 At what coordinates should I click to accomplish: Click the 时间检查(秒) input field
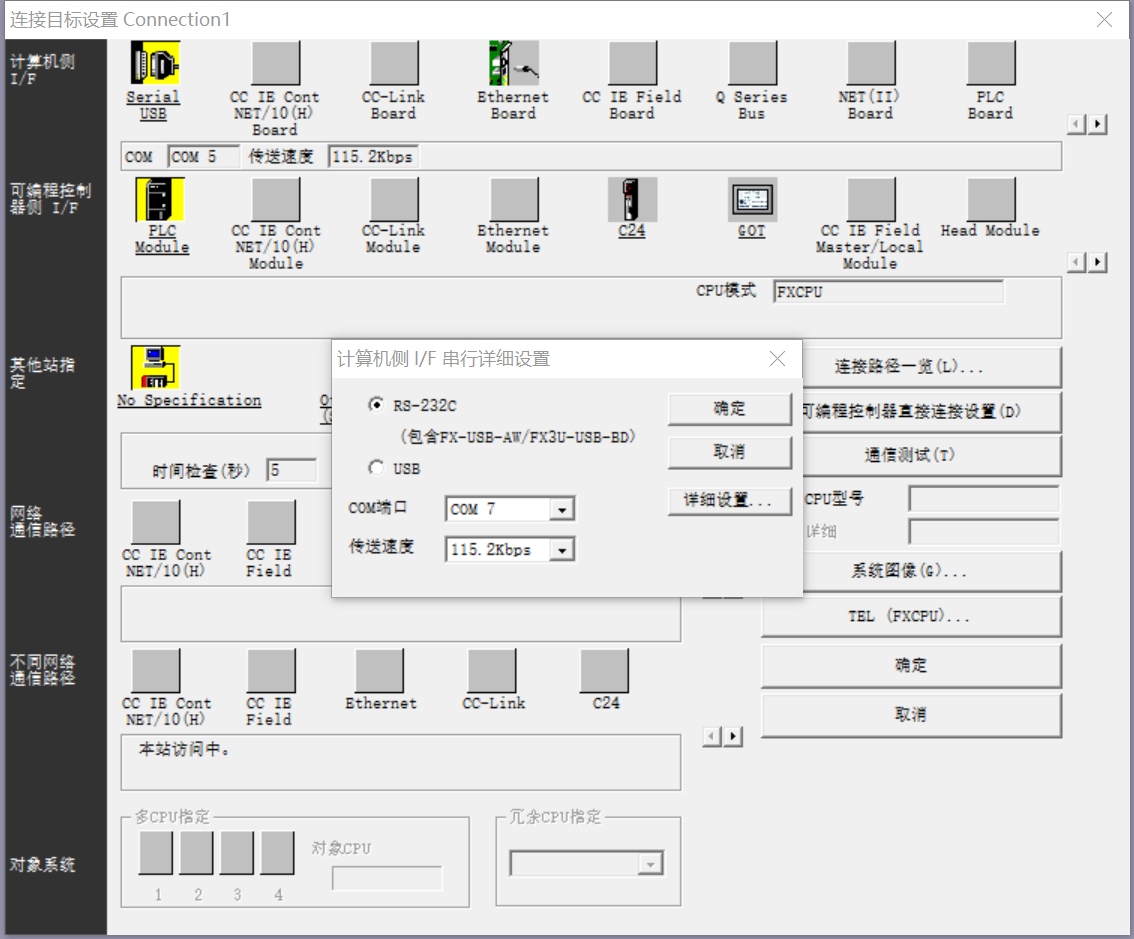coord(292,471)
